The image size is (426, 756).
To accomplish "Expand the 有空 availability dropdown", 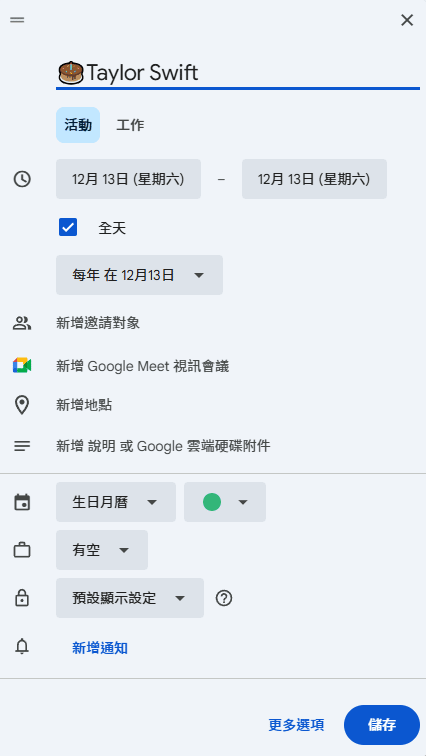I will click(x=102, y=550).
